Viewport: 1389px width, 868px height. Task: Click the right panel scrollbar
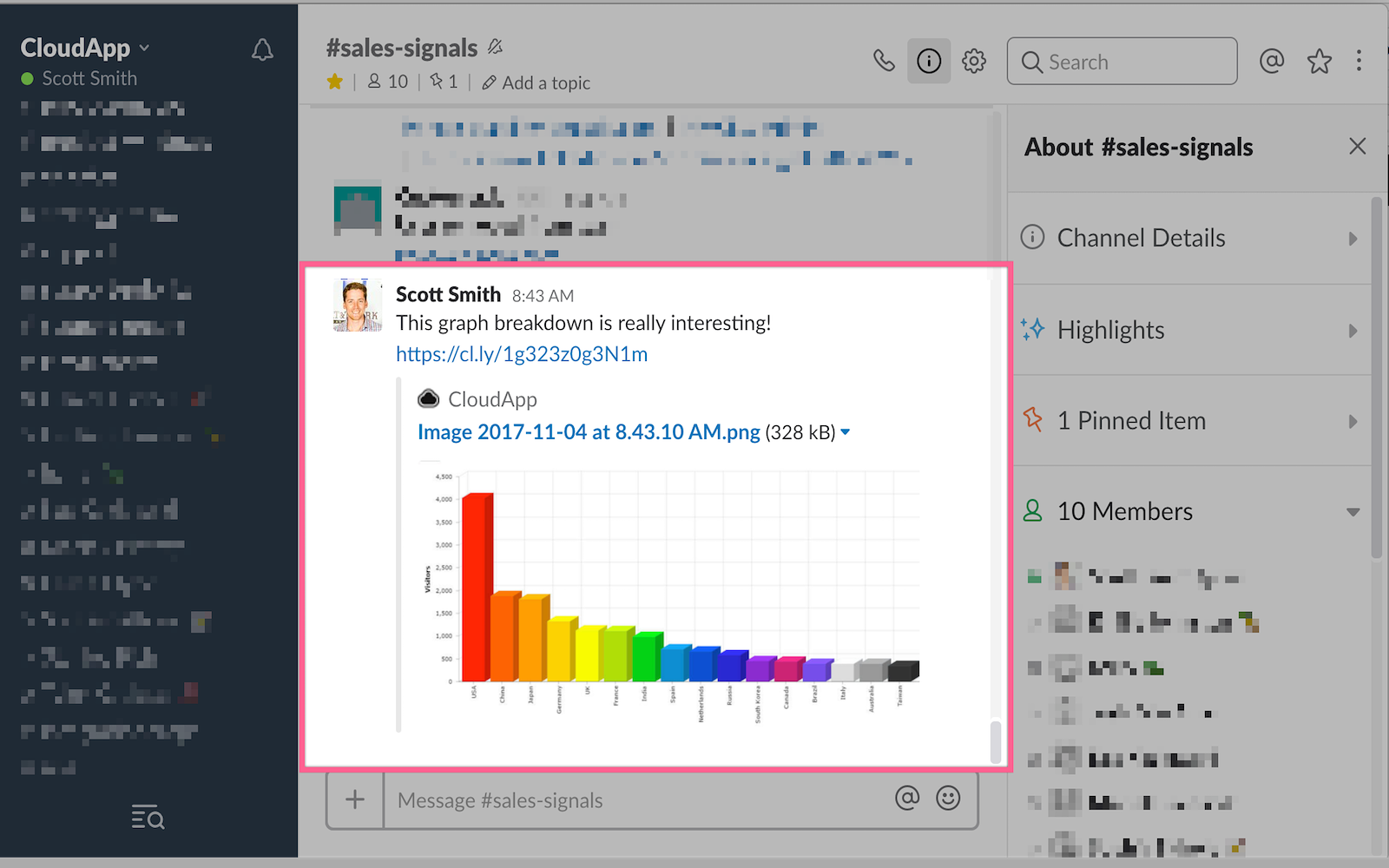[1377, 378]
